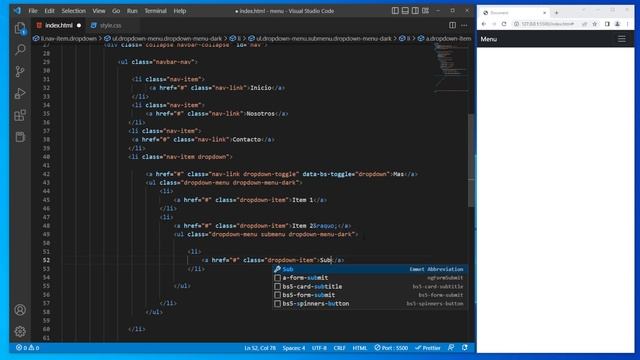Select the Sub Emmet Abbreviation suggestion
The height and width of the screenshot is (360, 640).
(x=370, y=269)
